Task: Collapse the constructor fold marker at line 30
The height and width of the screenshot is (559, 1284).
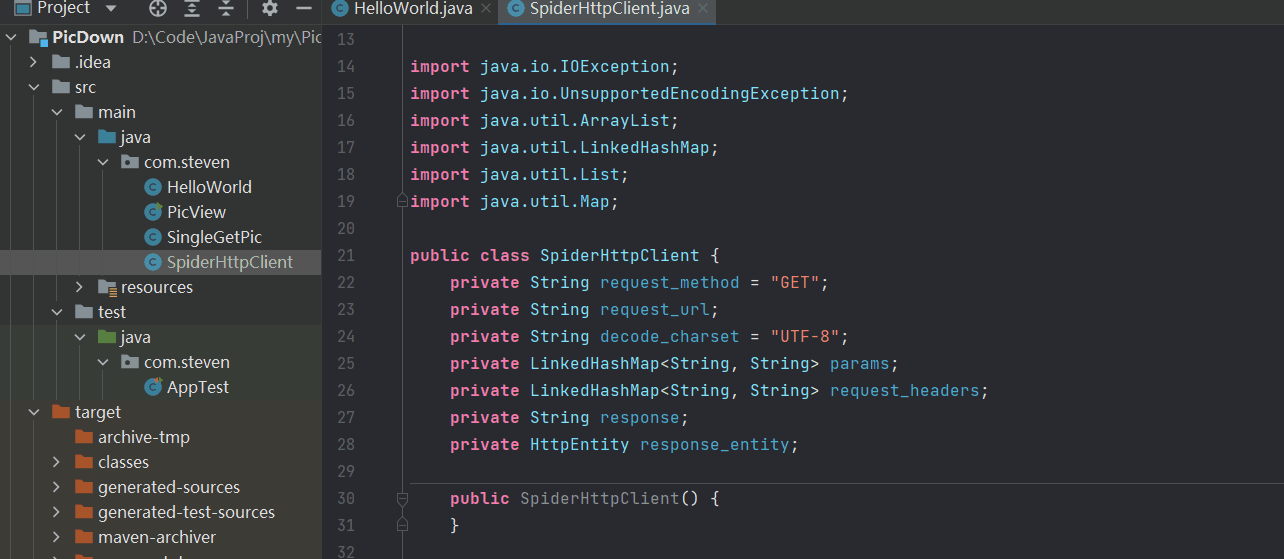Action: click(x=402, y=498)
